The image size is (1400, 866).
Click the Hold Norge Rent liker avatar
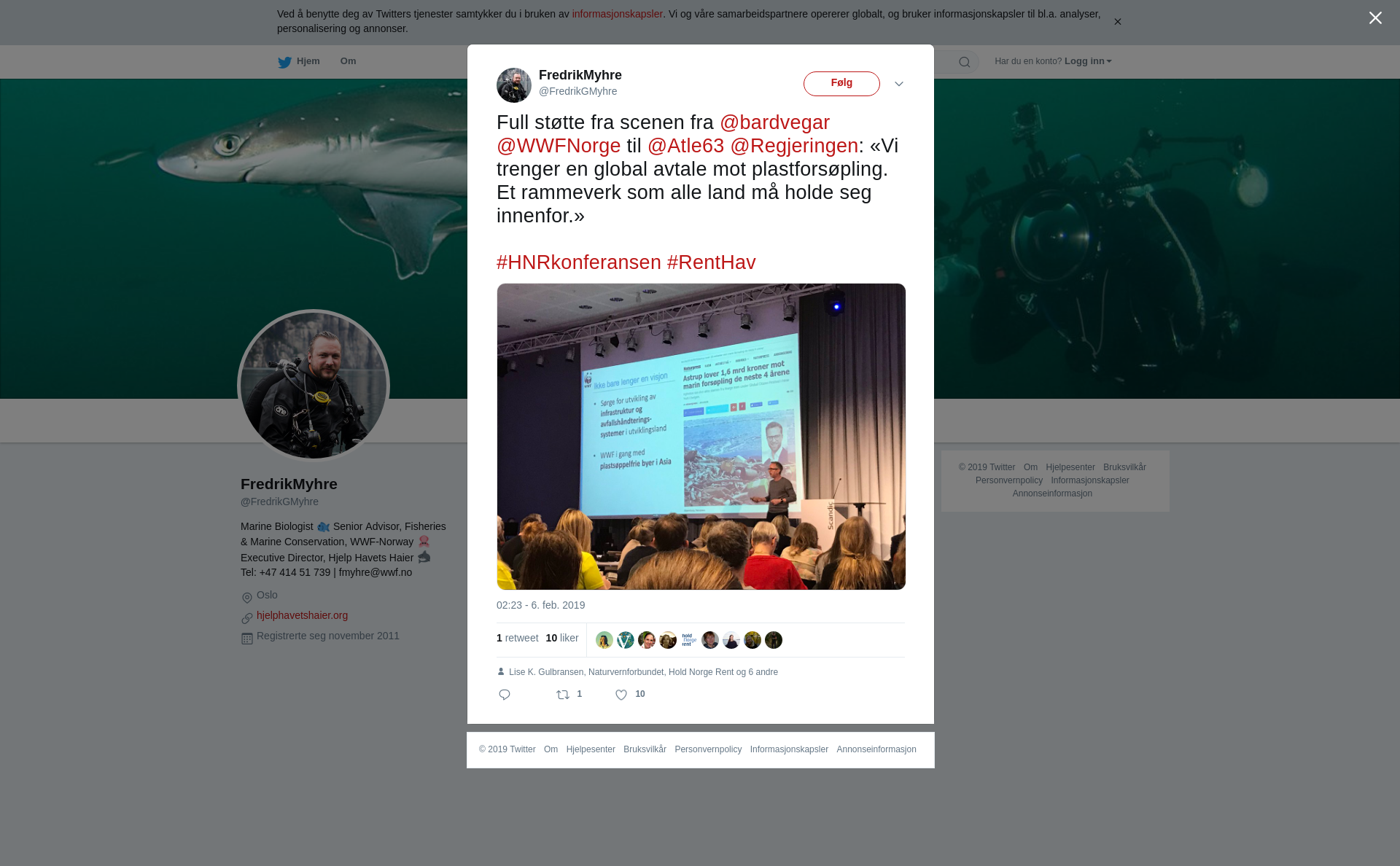click(x=689, y=640)
